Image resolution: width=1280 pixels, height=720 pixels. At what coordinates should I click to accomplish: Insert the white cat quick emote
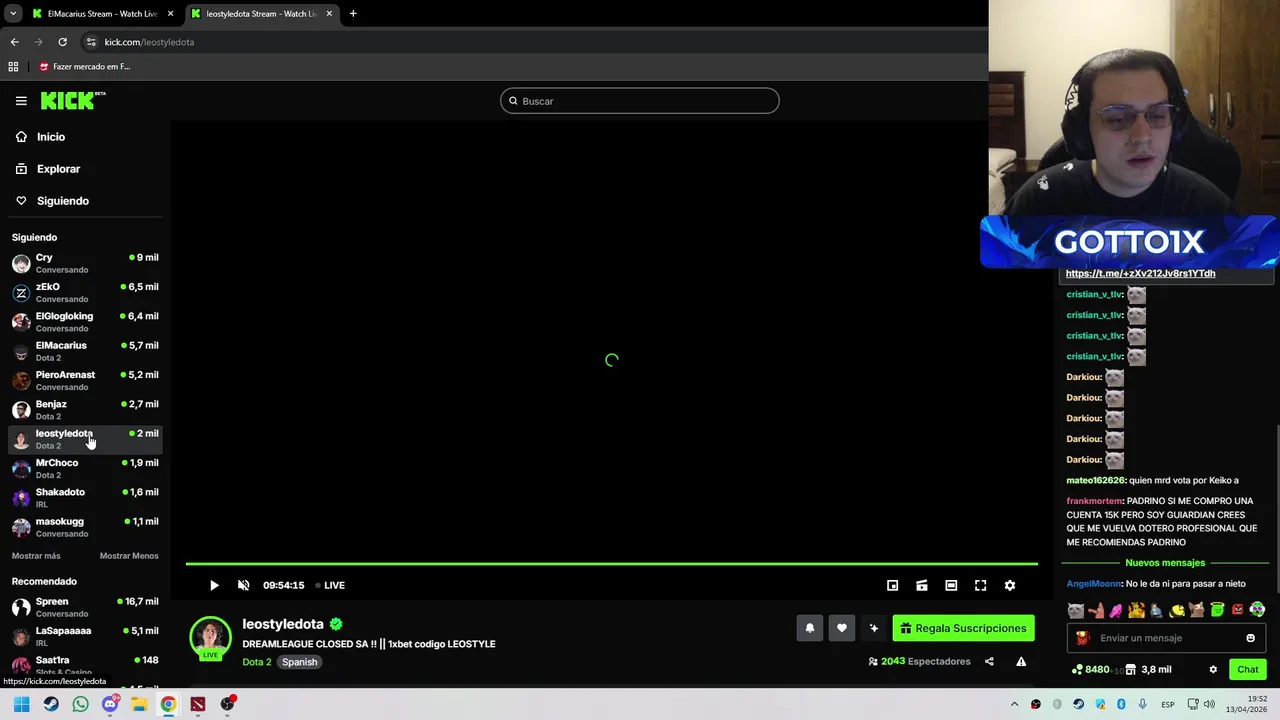[x=1076, y=610]
